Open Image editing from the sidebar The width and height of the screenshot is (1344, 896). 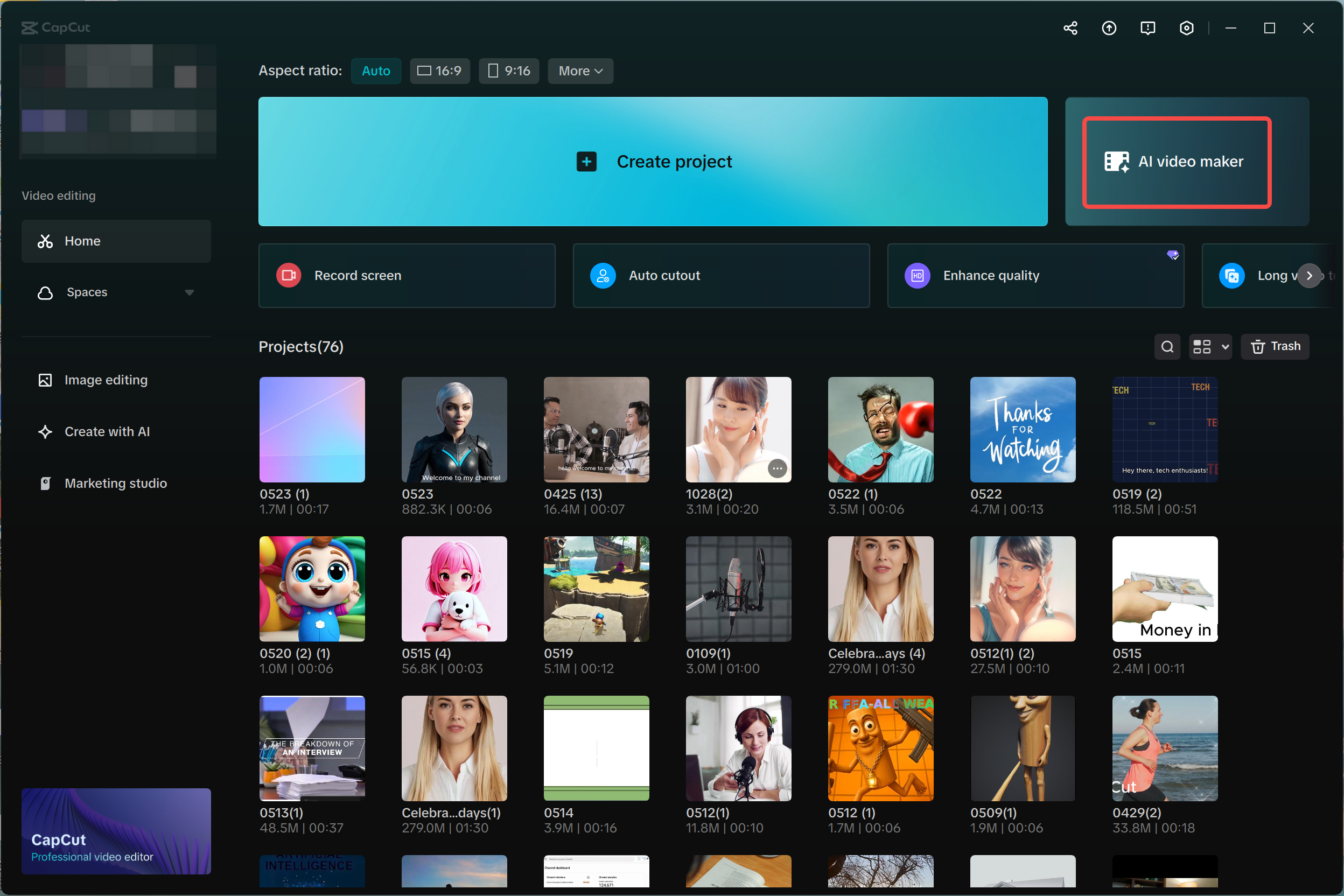[x=105, y=380]
